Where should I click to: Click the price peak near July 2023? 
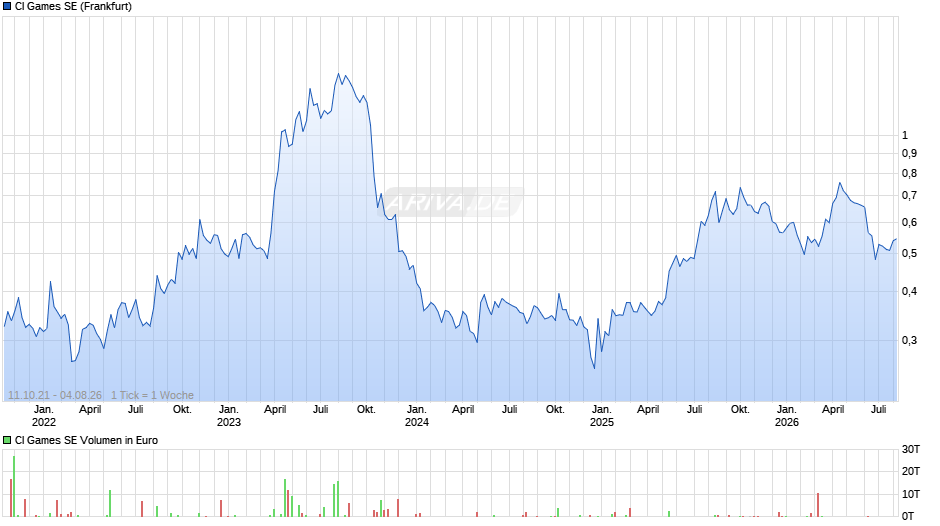[338, 74]
